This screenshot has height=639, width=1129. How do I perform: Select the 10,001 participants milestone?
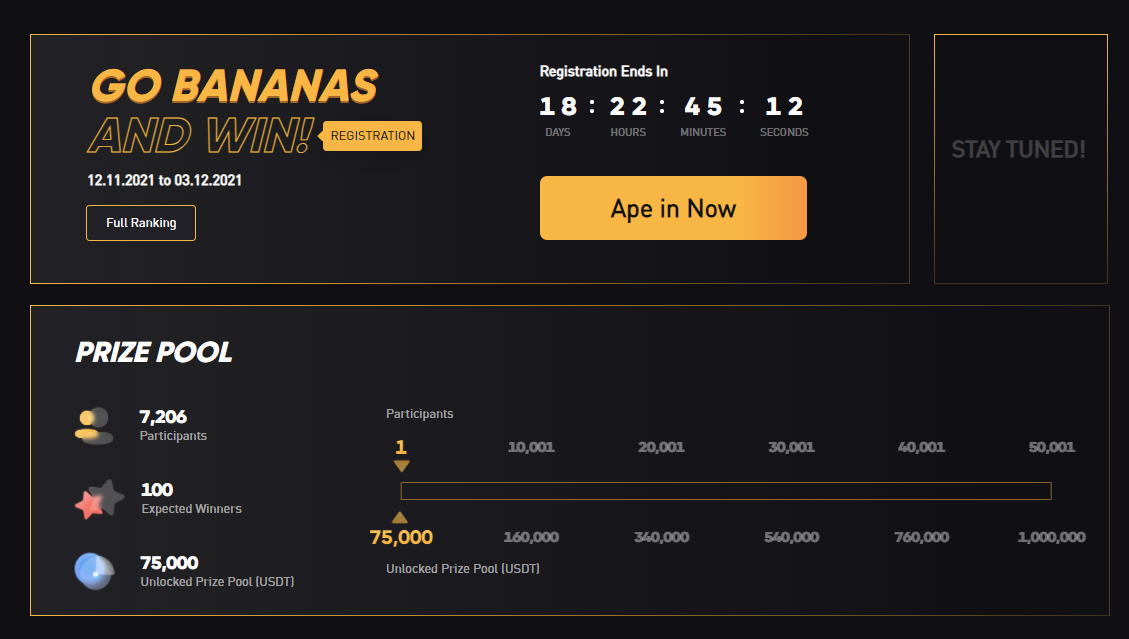pos(531,447)
